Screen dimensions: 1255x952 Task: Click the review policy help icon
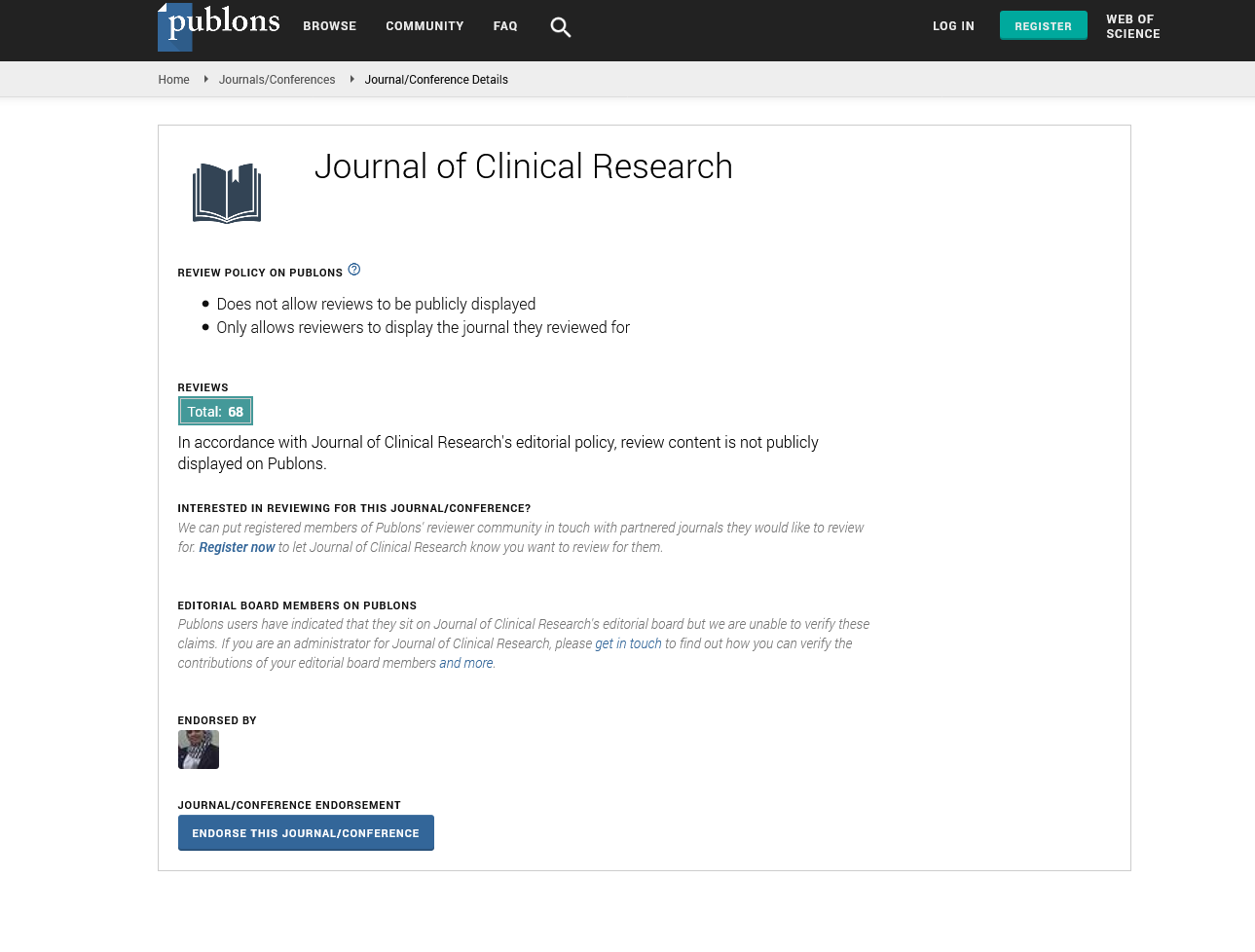tap(354, 270)
